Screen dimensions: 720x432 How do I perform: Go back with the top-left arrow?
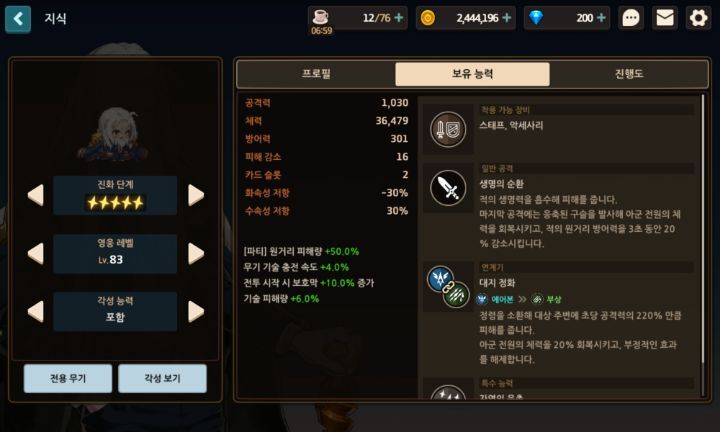pos(18,19)
